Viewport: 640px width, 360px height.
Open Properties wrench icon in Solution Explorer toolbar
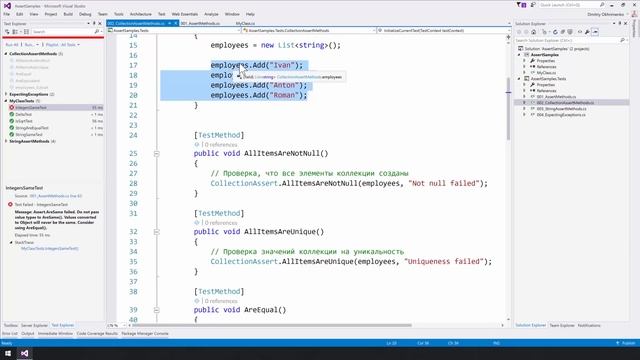point(587,32)
